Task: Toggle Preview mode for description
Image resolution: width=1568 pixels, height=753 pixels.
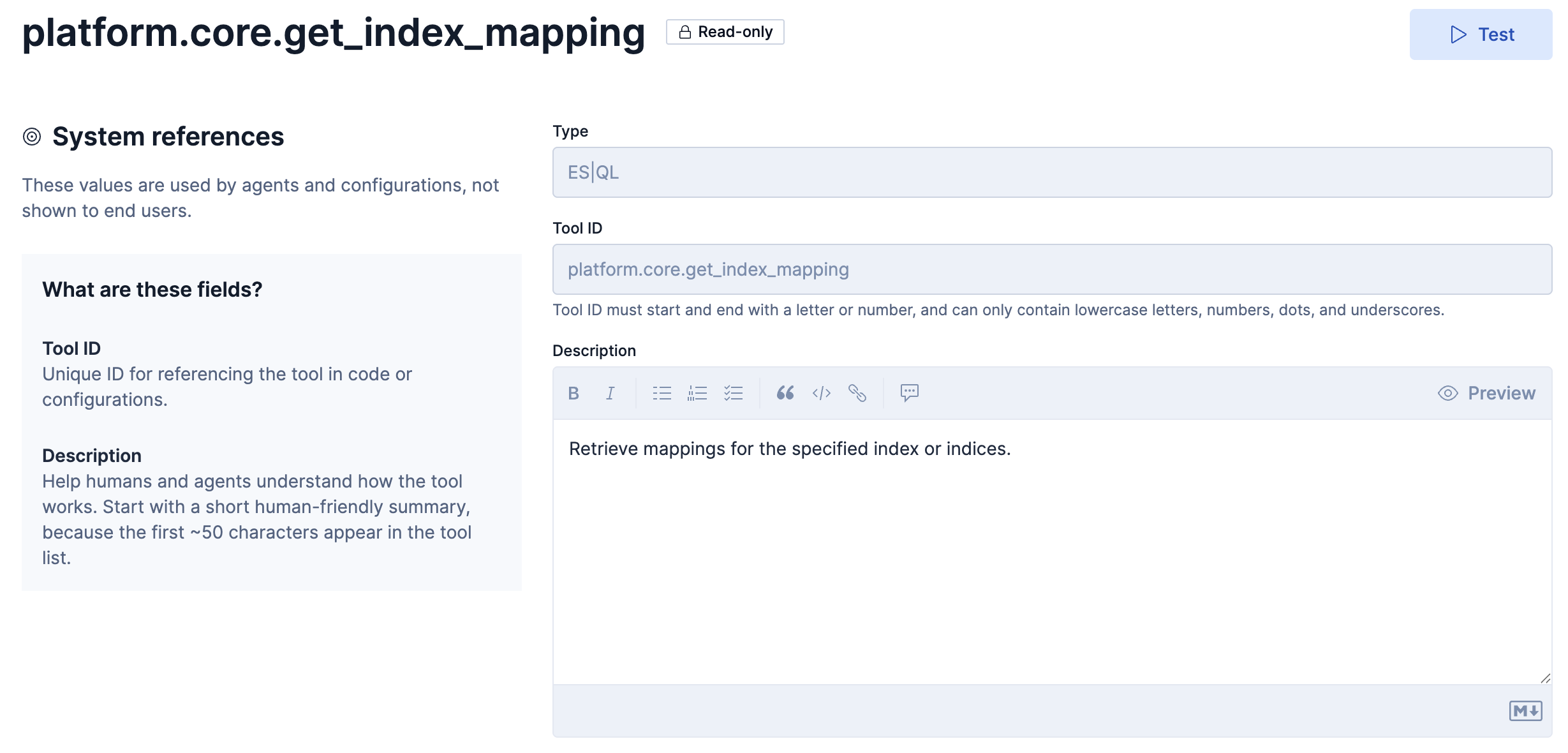Action: pyautogui.click(x=1486, y=393)
